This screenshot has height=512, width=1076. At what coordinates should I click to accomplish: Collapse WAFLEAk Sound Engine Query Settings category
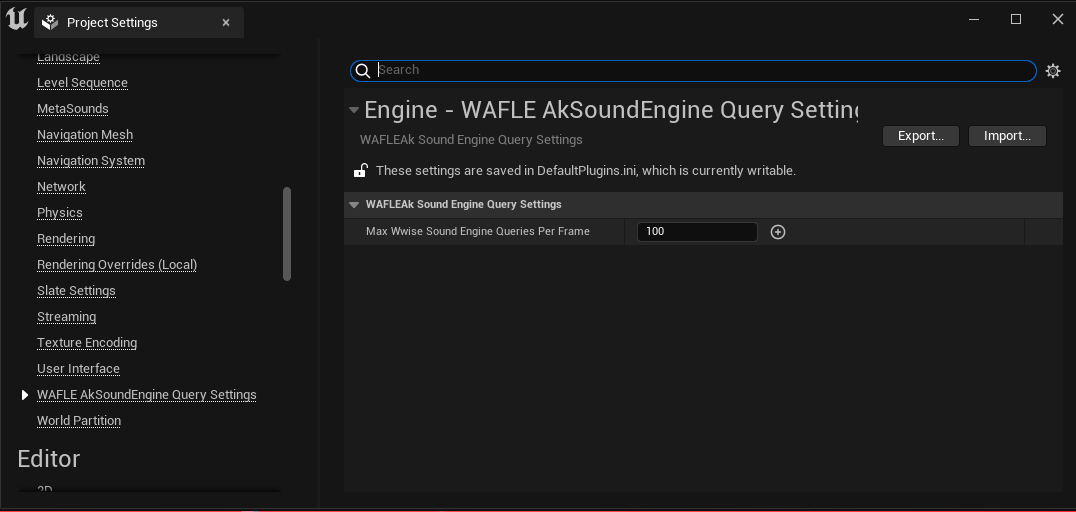(353, 204)
